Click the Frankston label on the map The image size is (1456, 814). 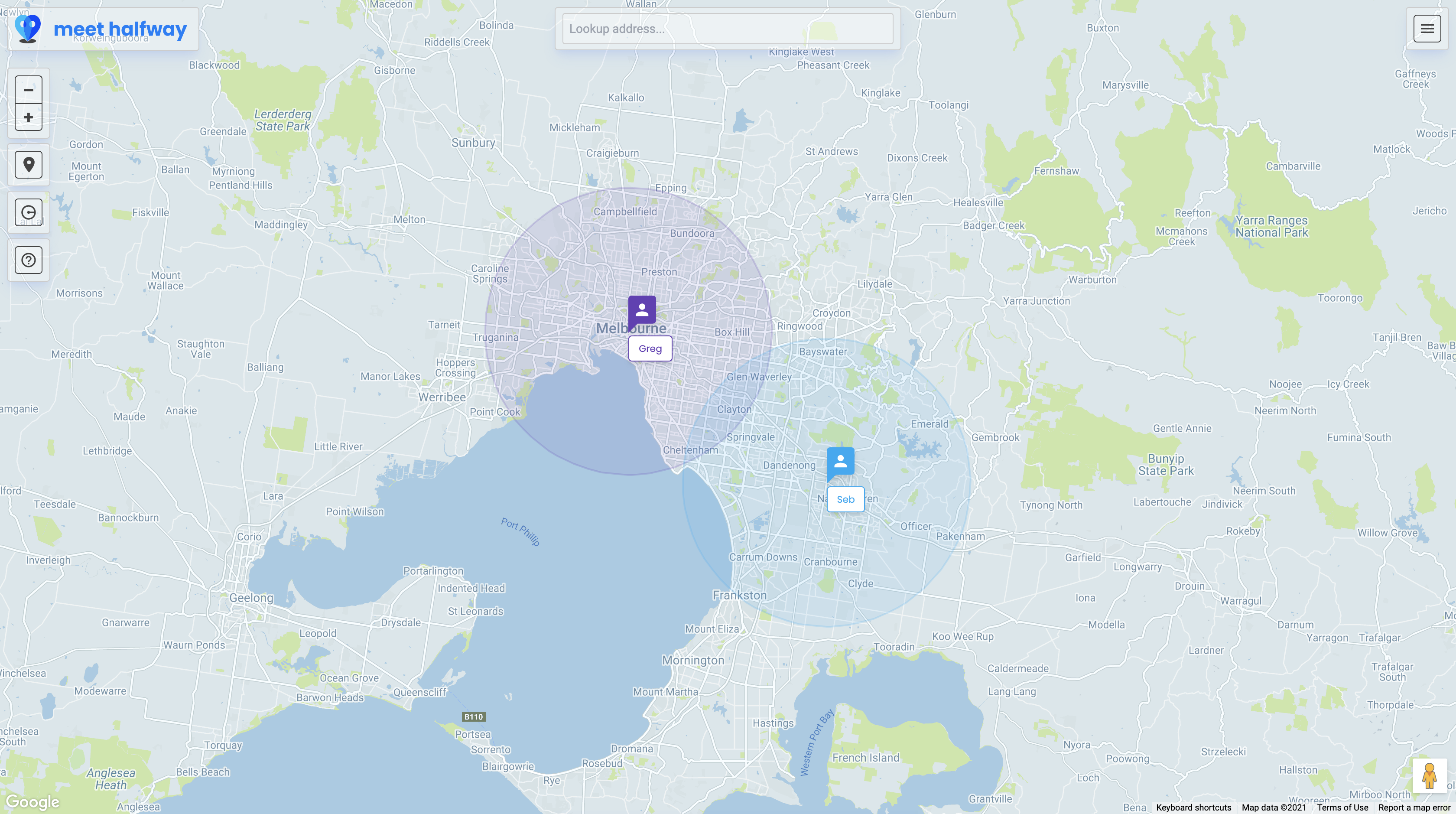[739, 595]
